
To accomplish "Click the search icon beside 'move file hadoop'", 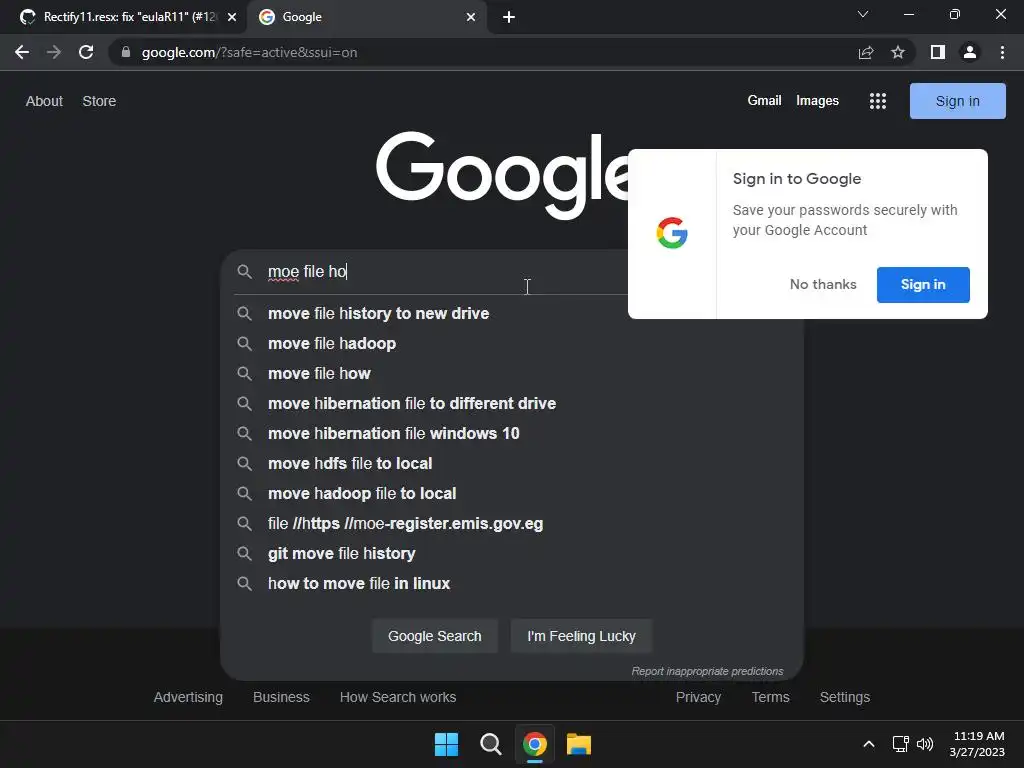I will [x=244, y=344].
